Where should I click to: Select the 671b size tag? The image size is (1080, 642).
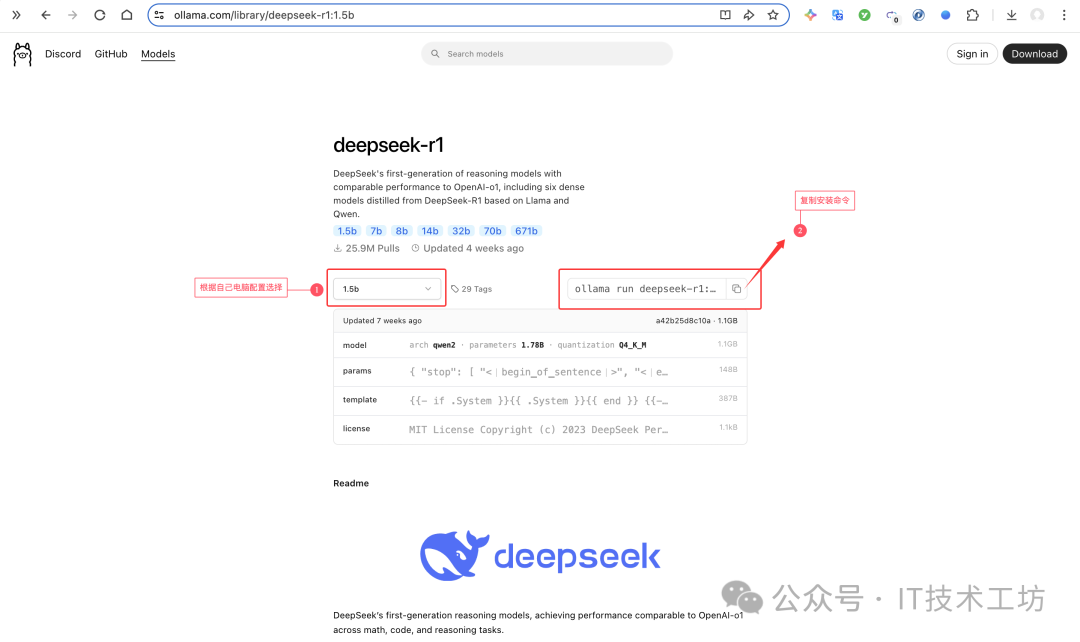click(526, 231)
